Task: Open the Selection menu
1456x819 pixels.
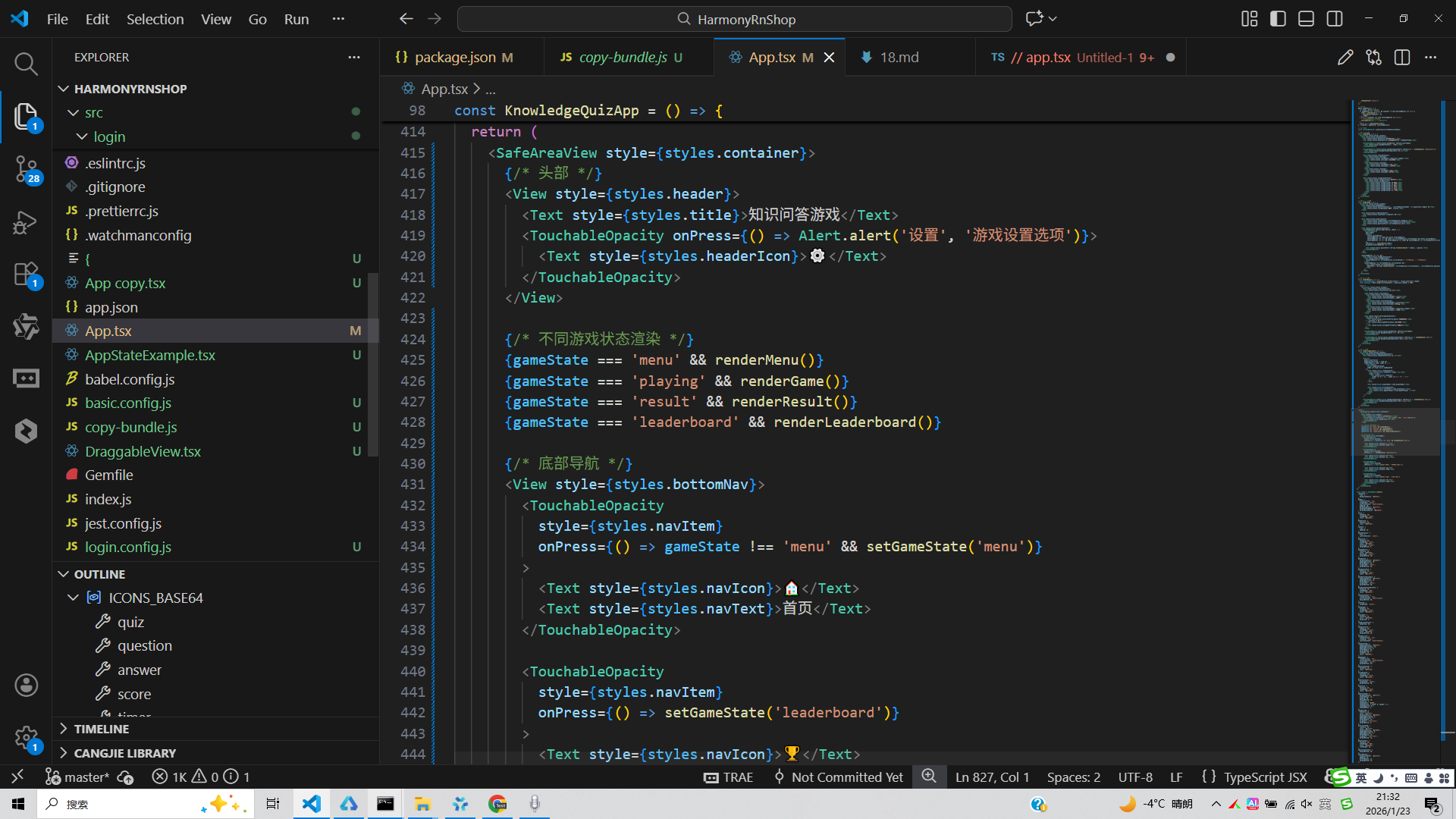Action: pos(155,19)
